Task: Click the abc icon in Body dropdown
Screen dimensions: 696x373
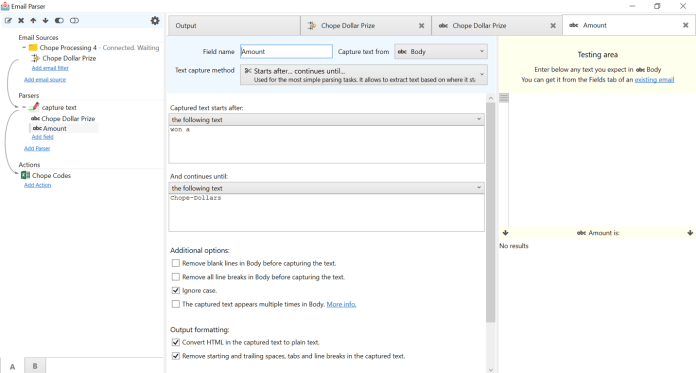Action: pyautogui.click(x=402, y=52)
